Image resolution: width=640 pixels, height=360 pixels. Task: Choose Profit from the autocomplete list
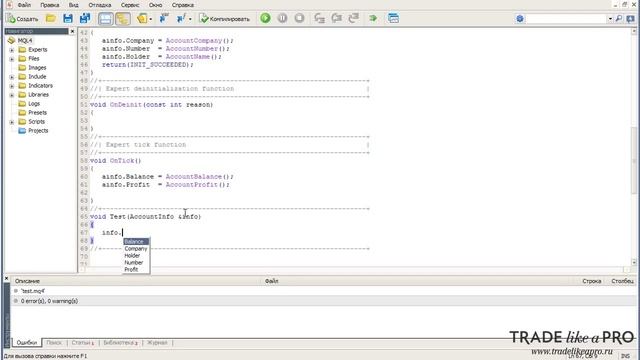pyautogui.click(x=136, y=269)
